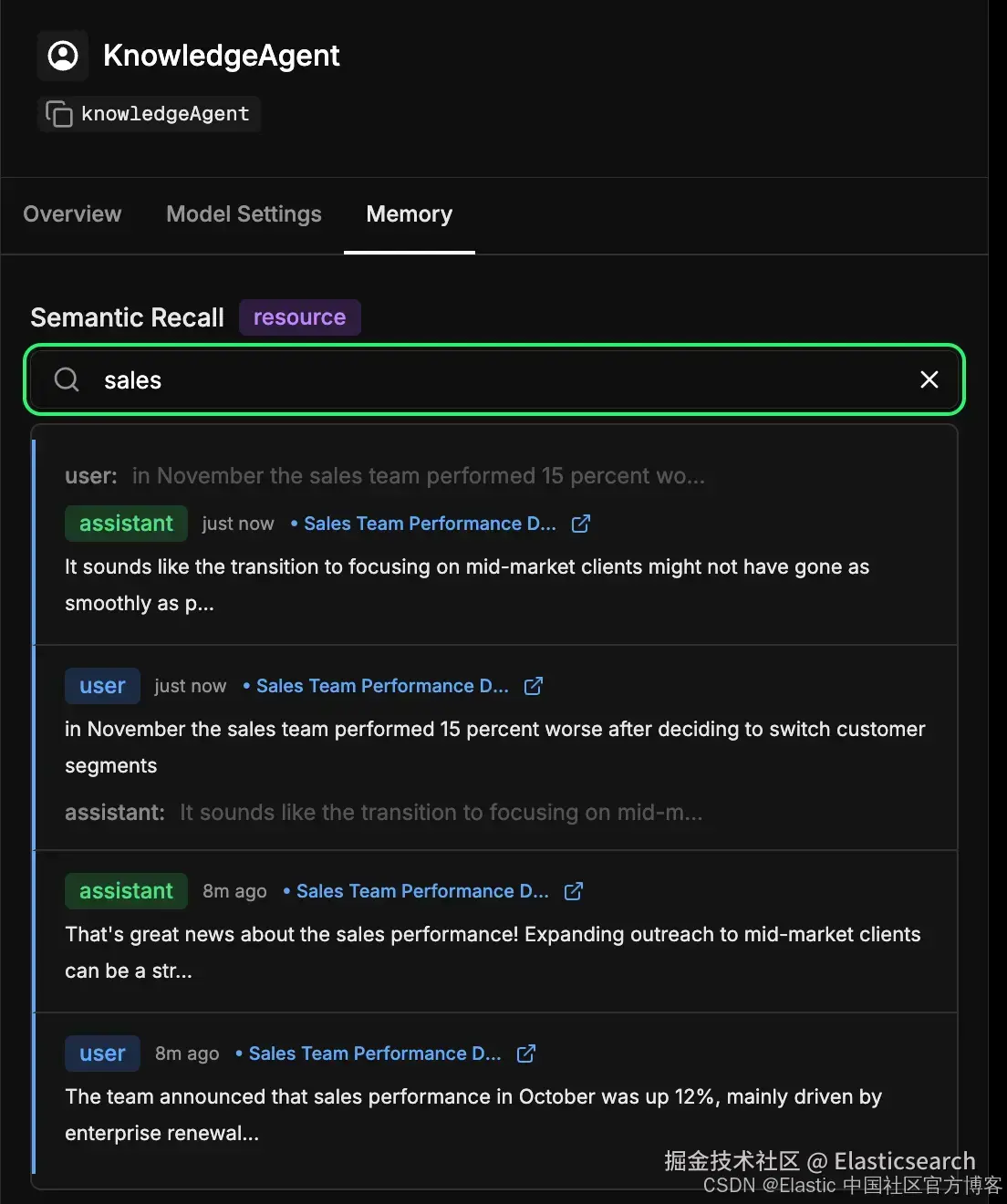Click the purple resource badge

(299, 317)
